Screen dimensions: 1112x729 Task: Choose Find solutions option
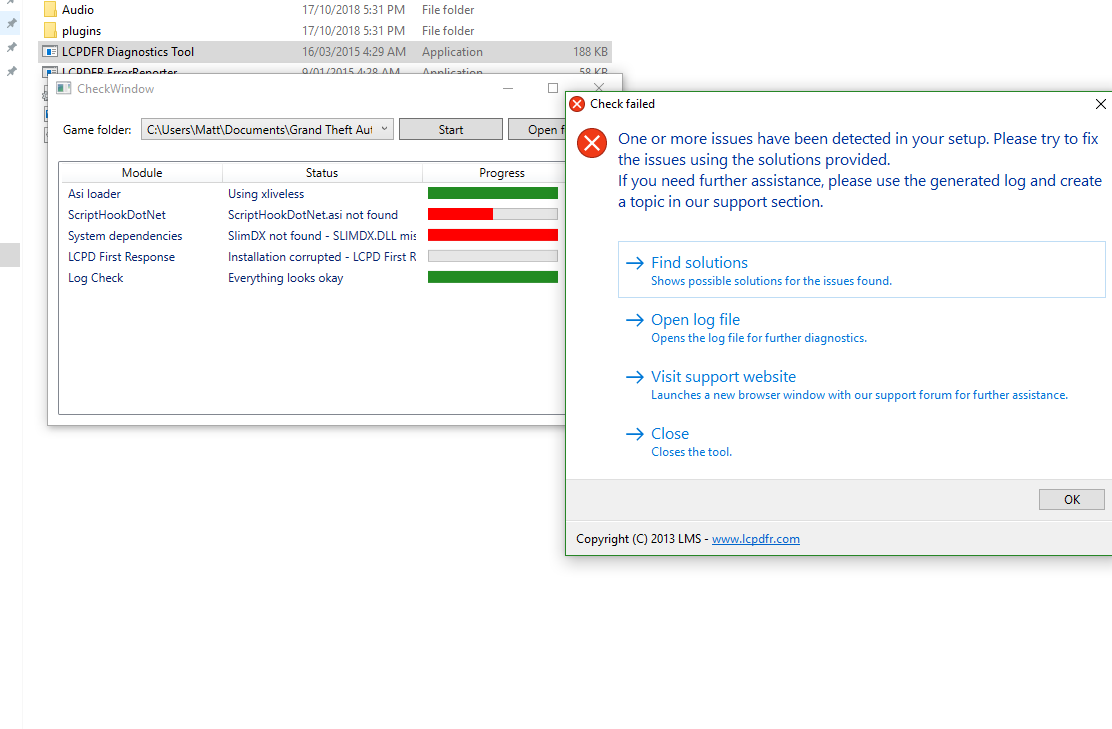pyautogui.click(x=862, y=269)
